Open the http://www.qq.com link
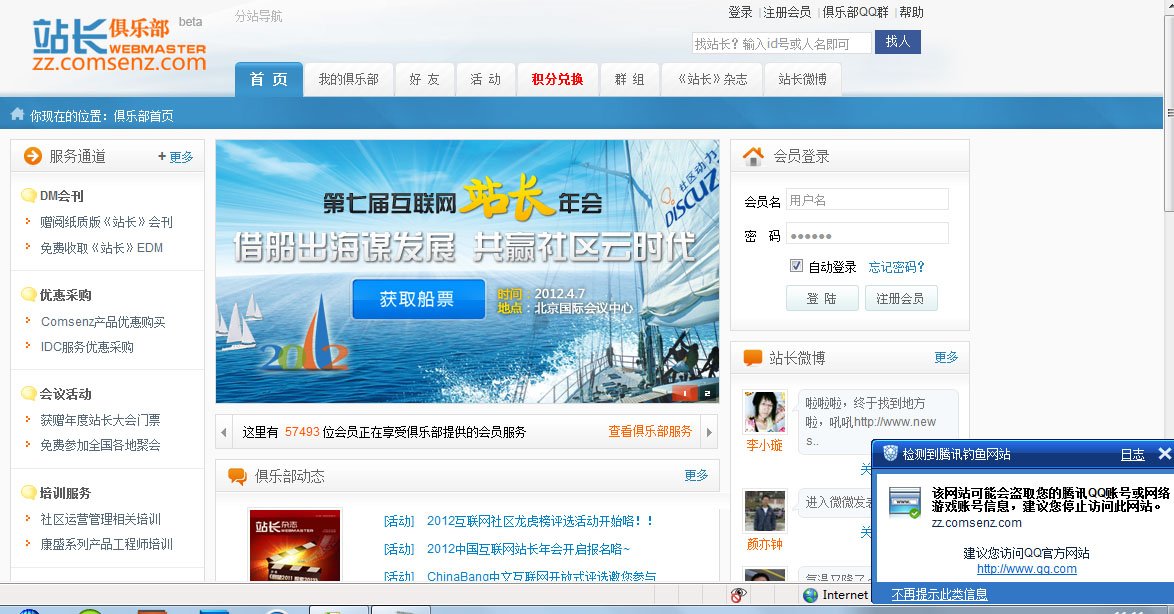This screenshot has height=614, width=1174. pos(1027,569)
